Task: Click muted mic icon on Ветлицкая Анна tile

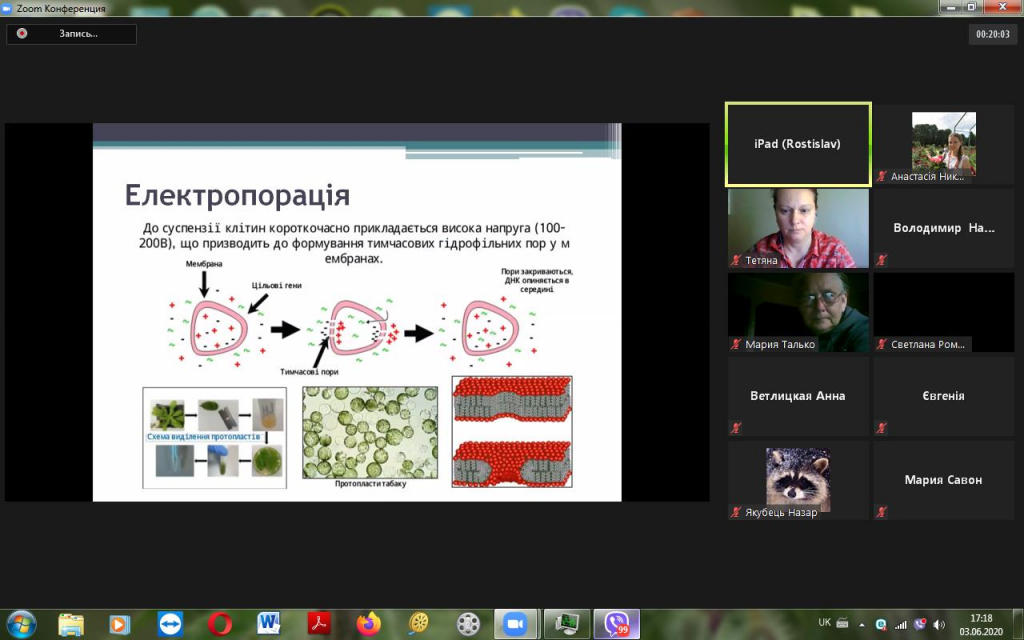Action: (736, 428)
